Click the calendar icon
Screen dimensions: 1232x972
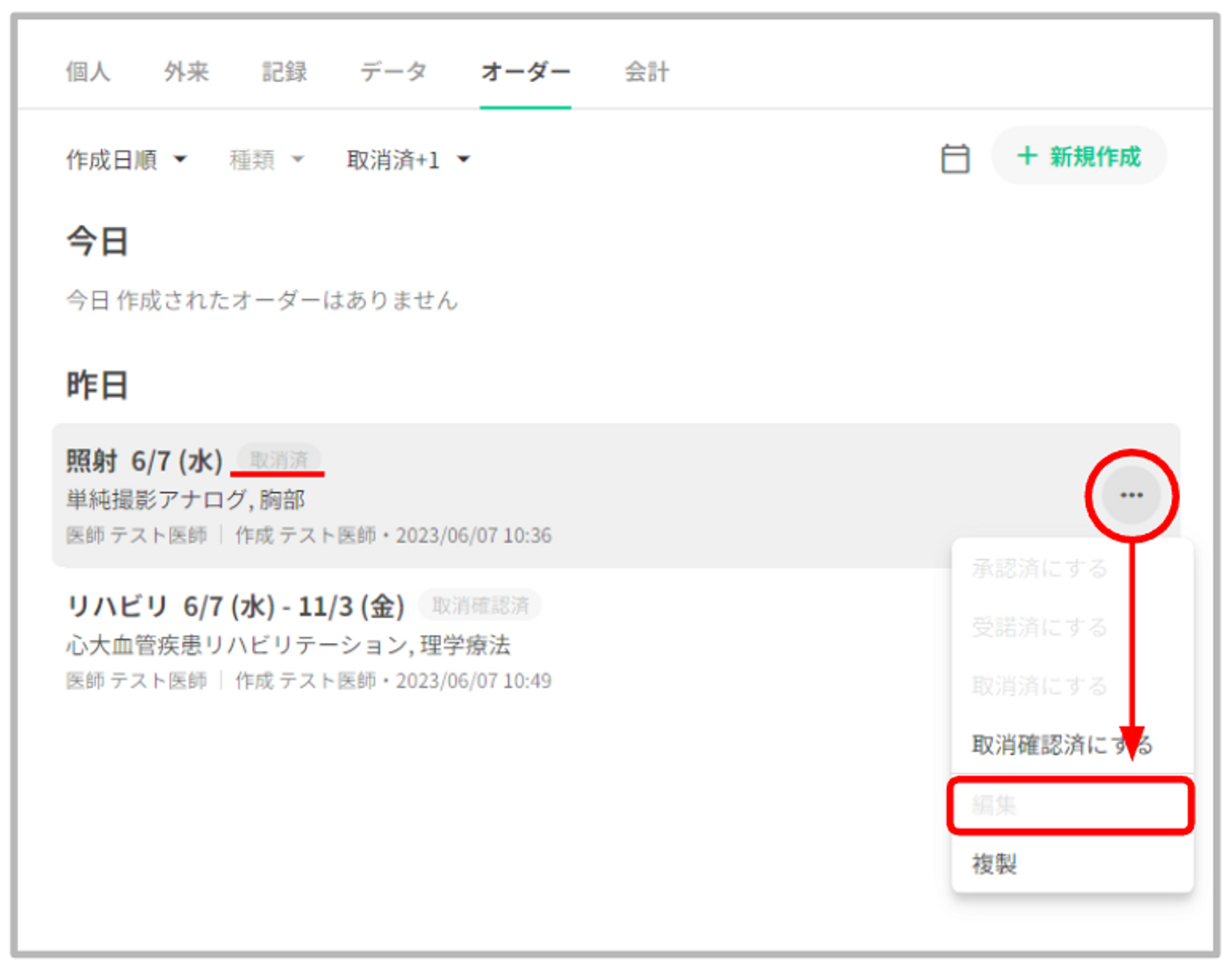(x=954, y=159)
